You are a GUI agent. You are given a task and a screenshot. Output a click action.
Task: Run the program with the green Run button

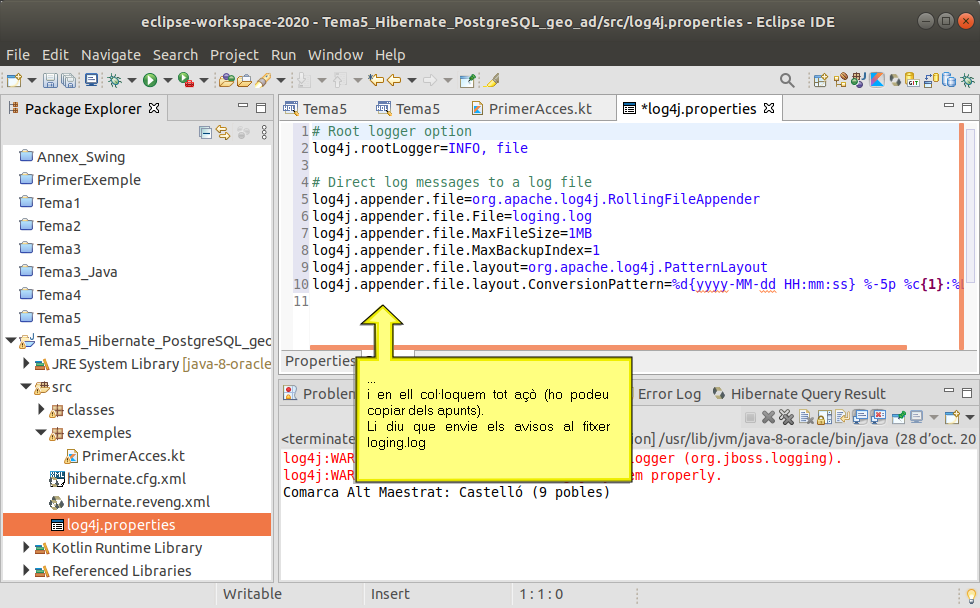click(150, 80)
